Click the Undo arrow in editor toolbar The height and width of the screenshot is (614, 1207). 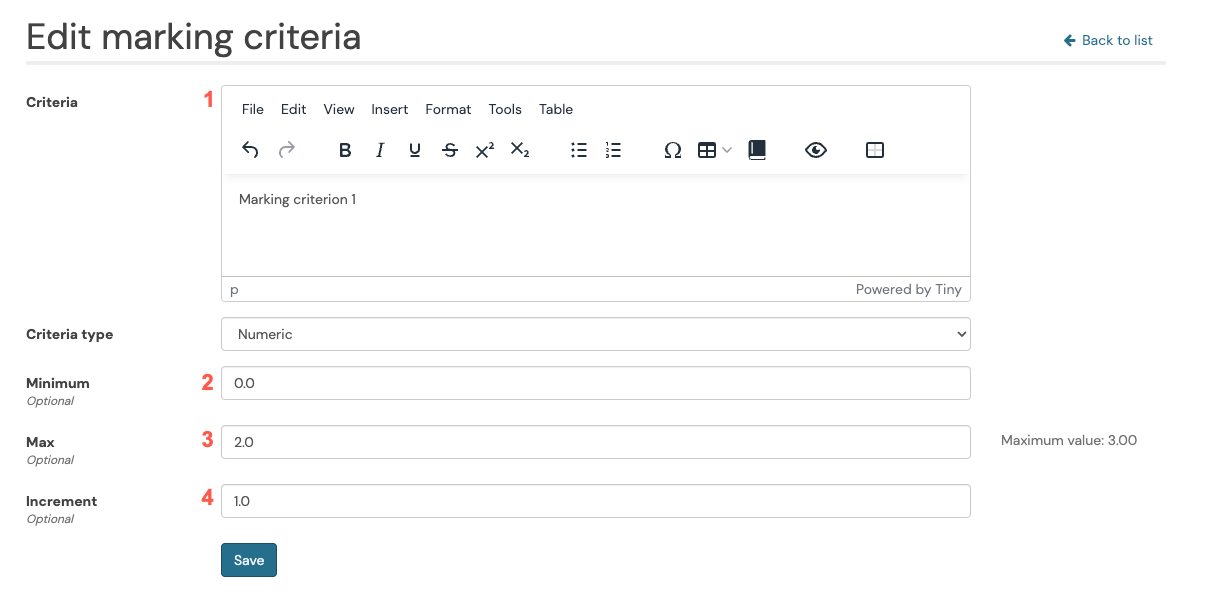(x=251, y=150)
